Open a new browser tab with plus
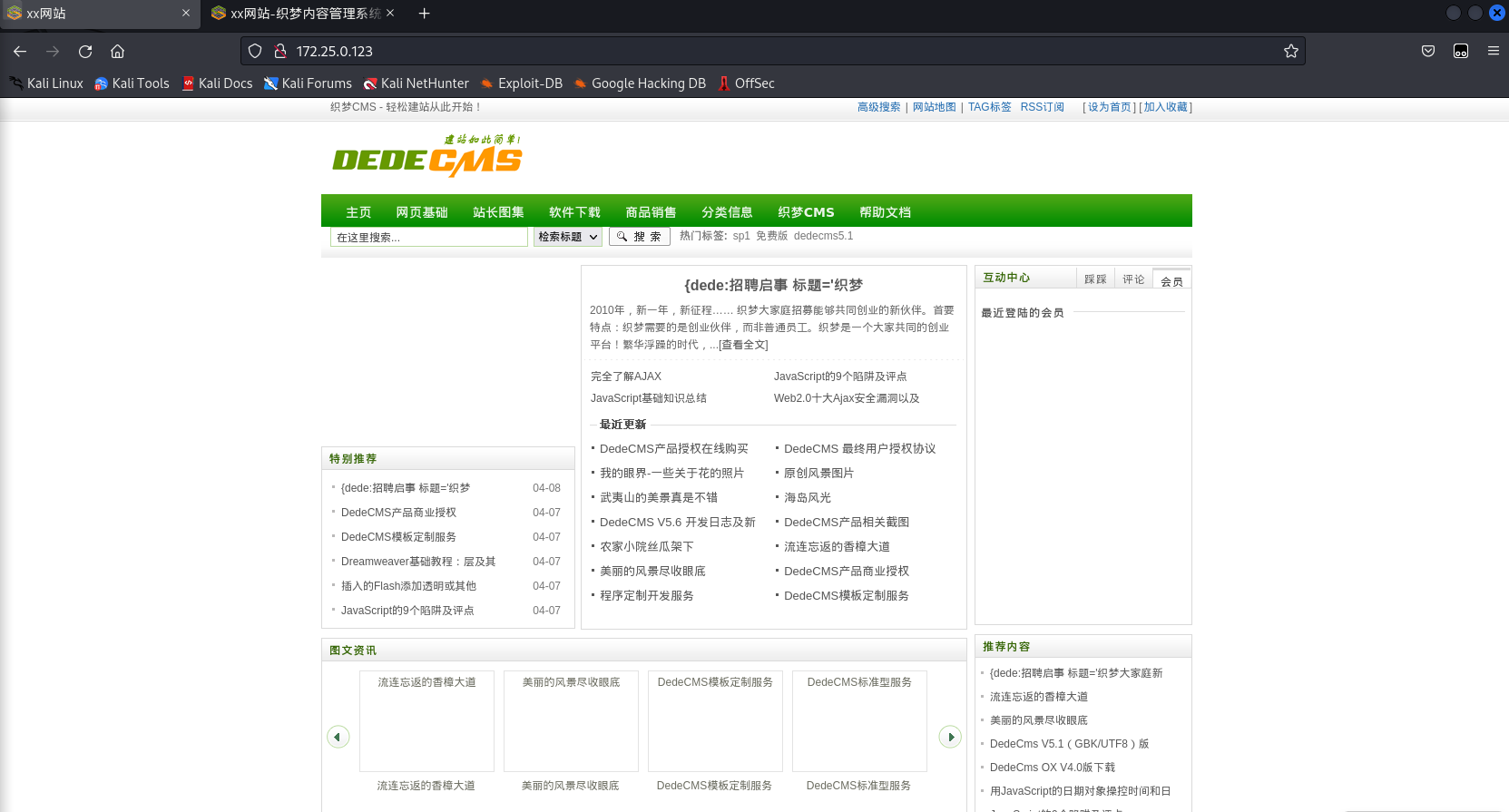The width and height of the screenshot is (1509, 812). click(424, 14)
